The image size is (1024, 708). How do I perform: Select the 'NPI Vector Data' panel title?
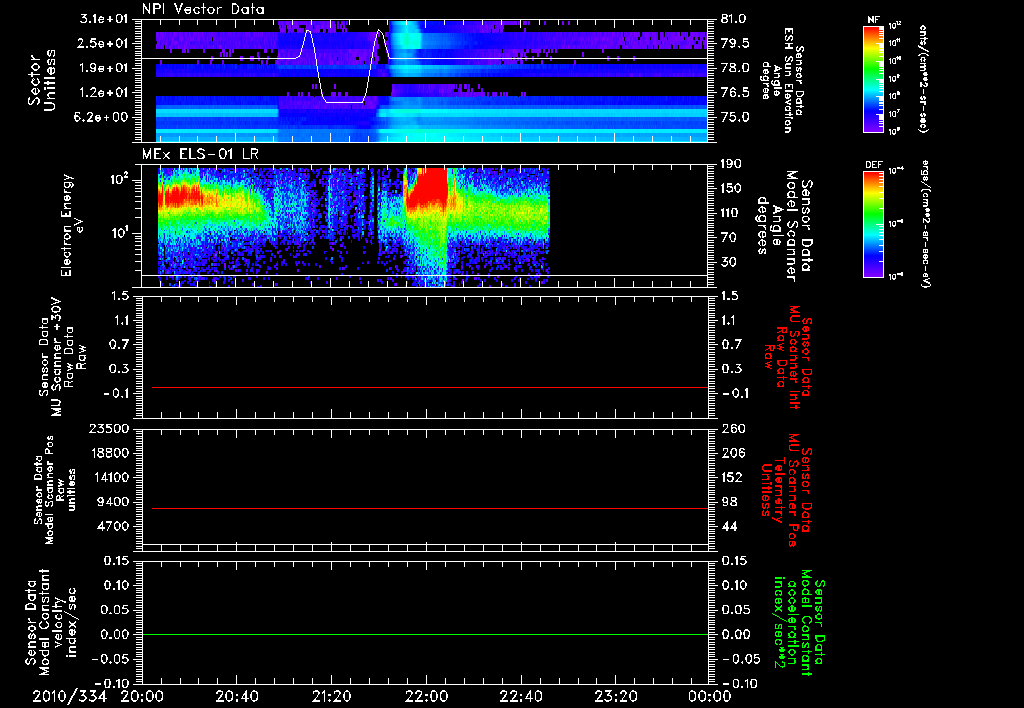tap(203, 9)
